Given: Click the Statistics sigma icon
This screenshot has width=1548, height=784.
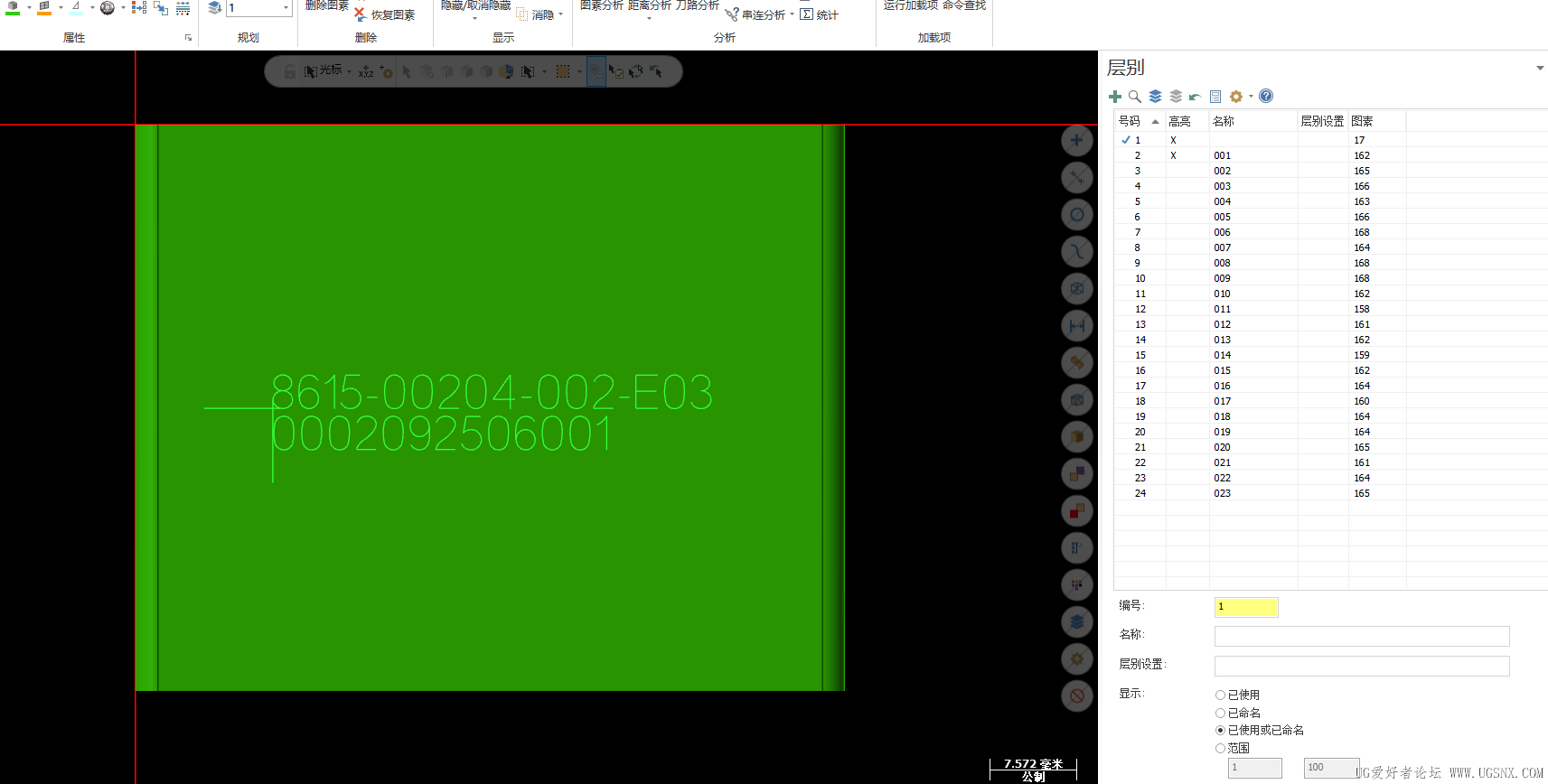Looking at the screenshot, I should (806, 14).
